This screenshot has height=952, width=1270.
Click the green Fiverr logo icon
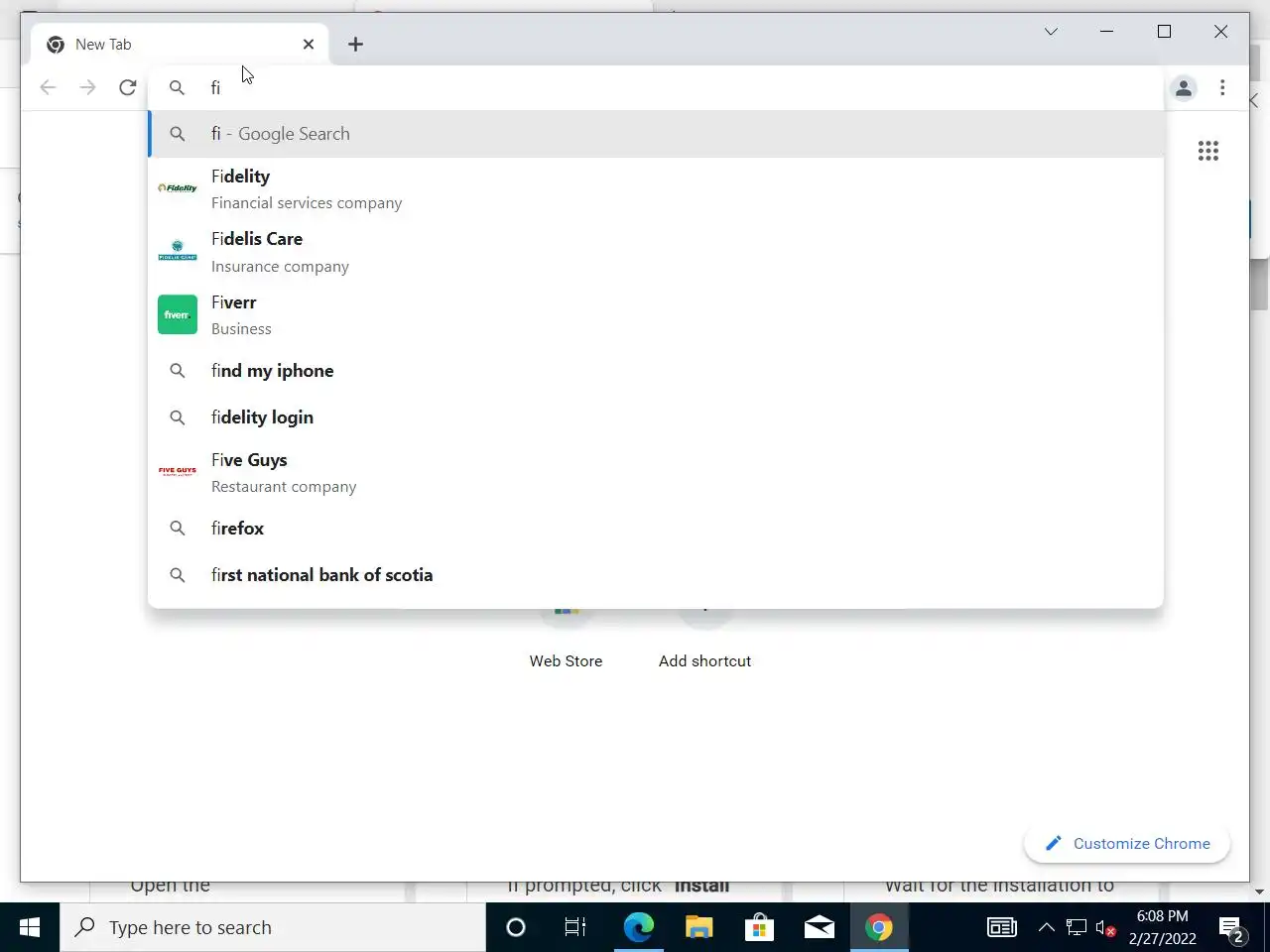[x=178, y=314]
